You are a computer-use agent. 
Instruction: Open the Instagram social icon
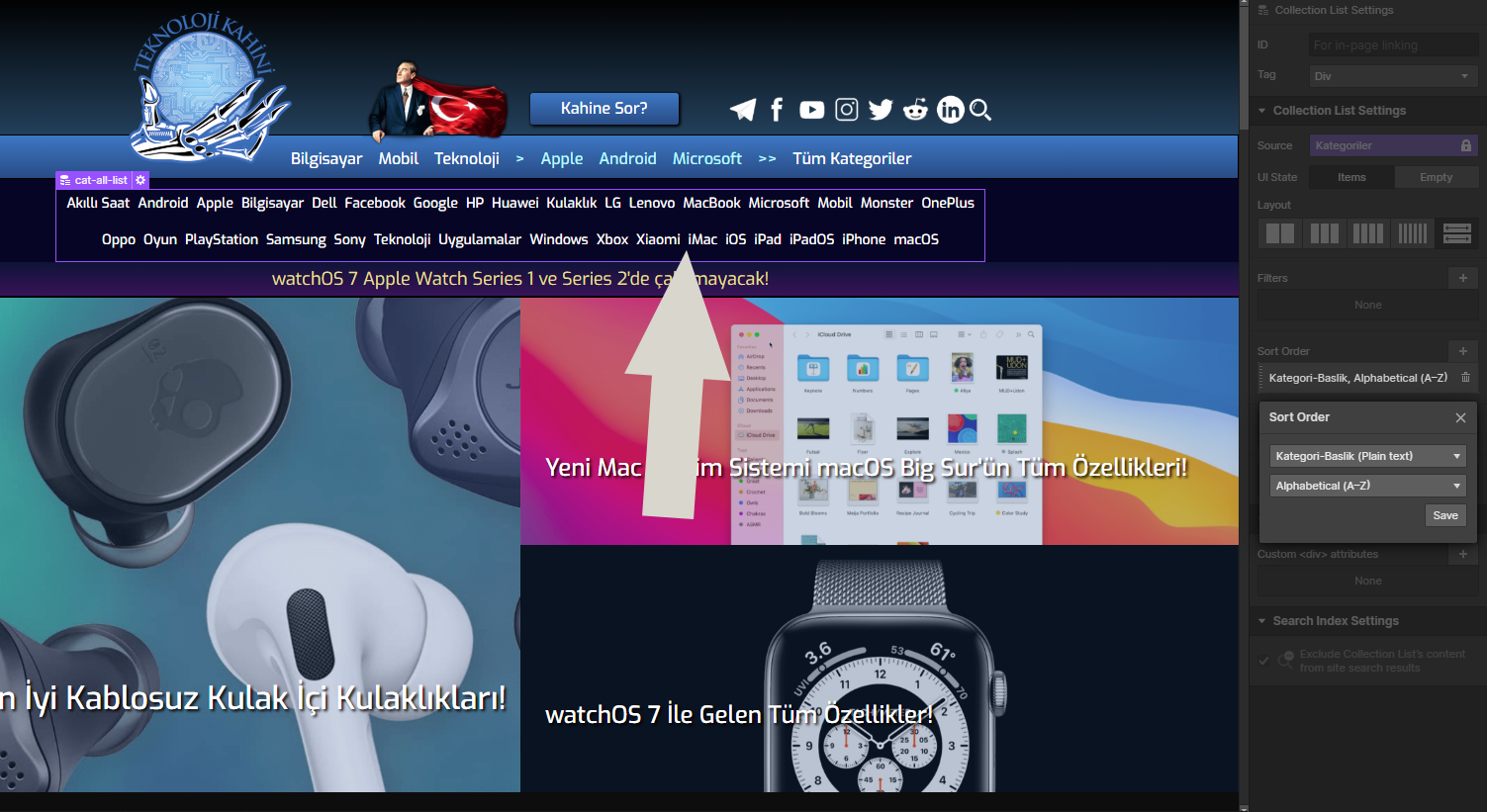847,110
